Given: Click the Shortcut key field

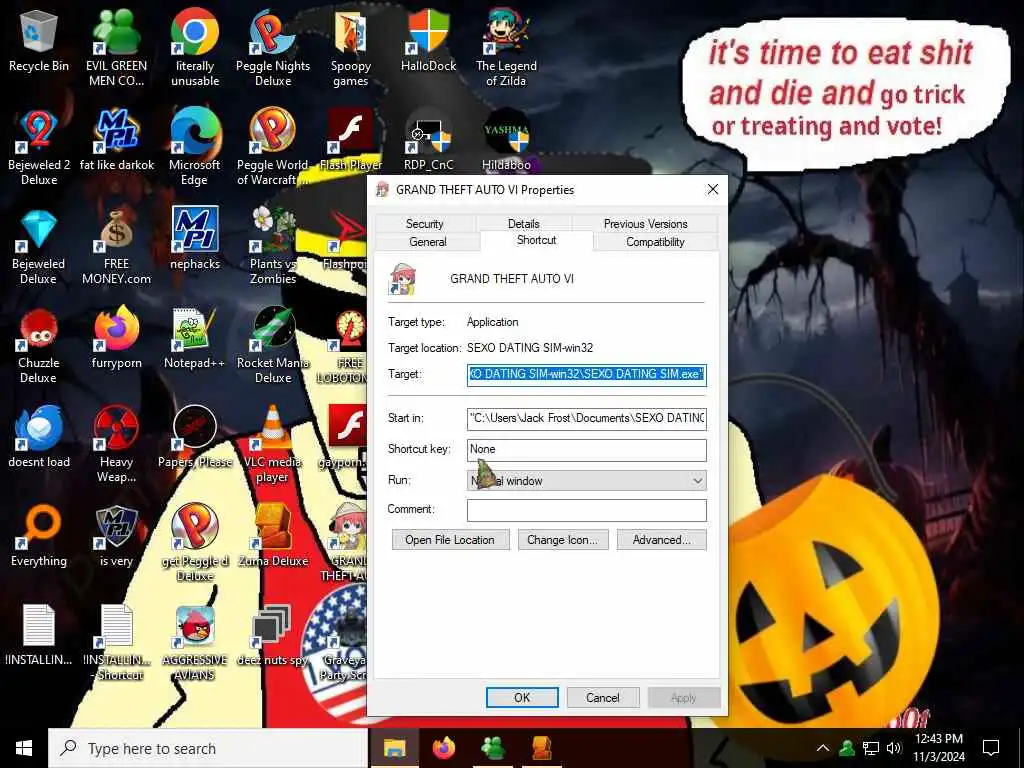Looking at the screenshot, I should point(586,449).
